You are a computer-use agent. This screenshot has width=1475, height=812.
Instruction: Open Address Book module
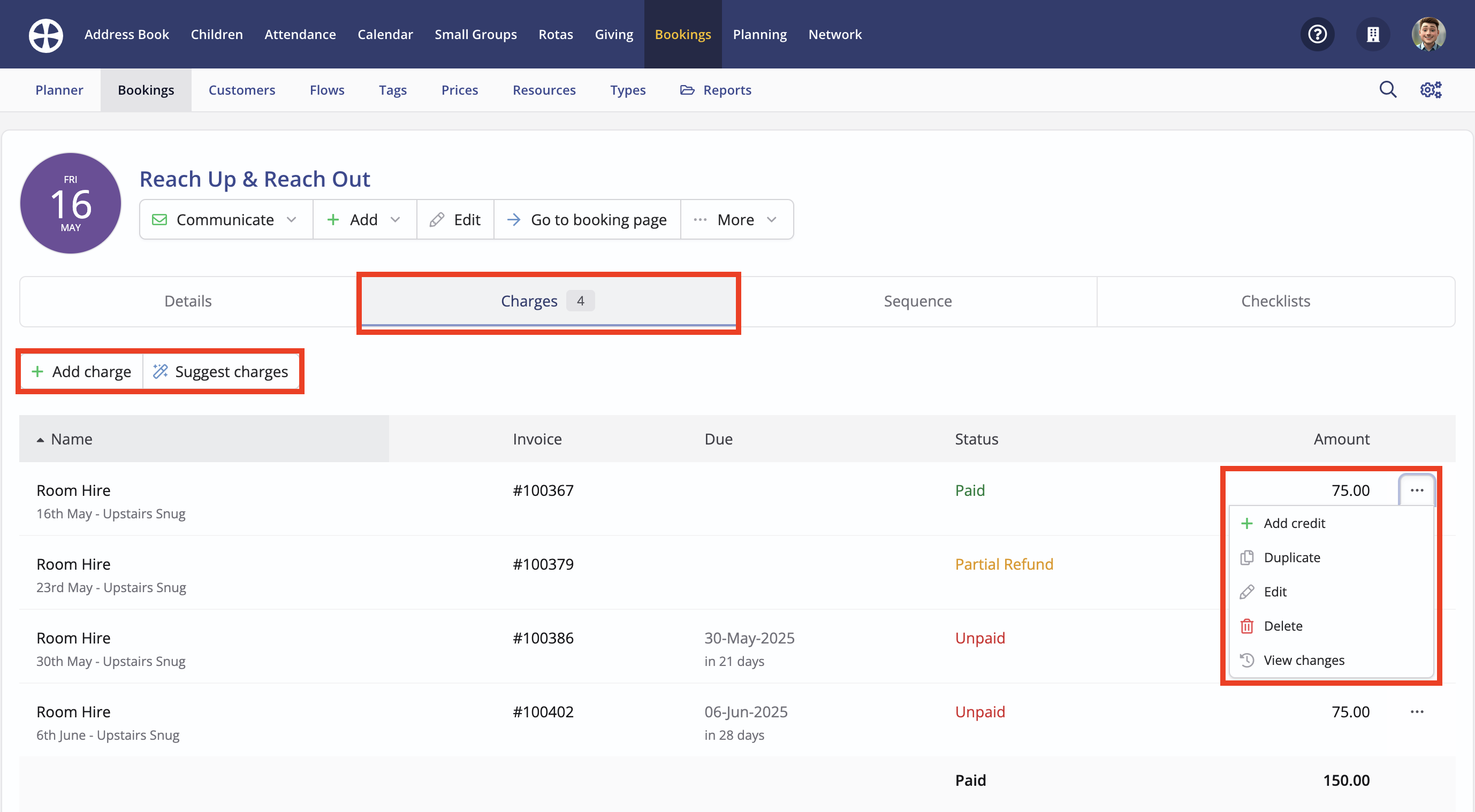(126, 34)
